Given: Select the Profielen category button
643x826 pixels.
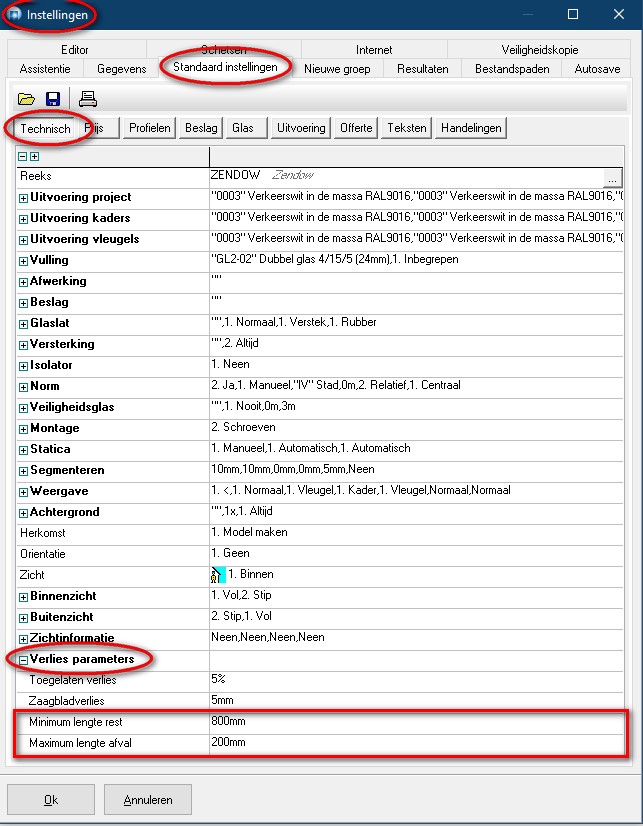Looking at the screenshot, I should coord(150,128).
